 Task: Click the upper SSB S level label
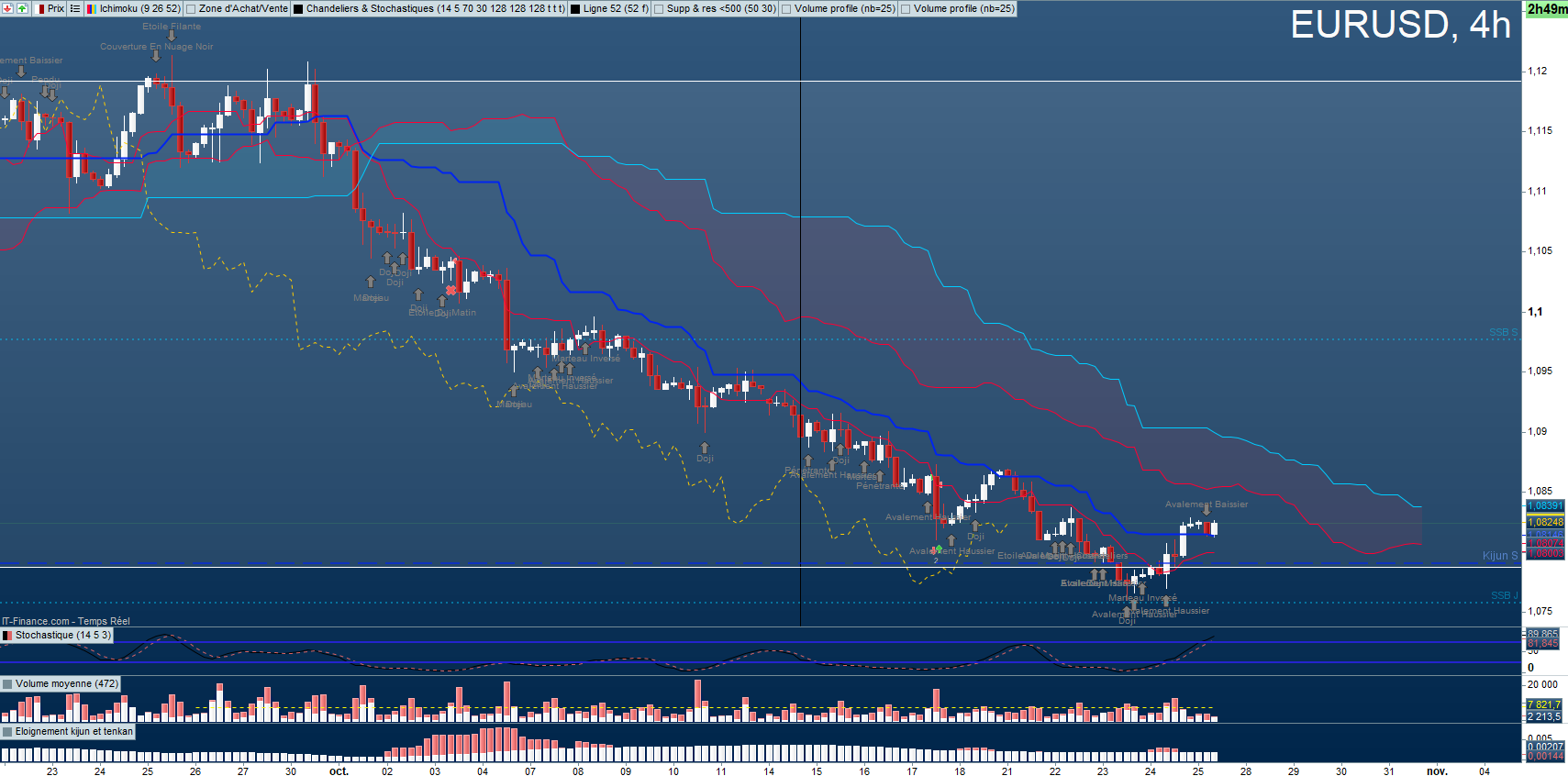click(1504, 332)
